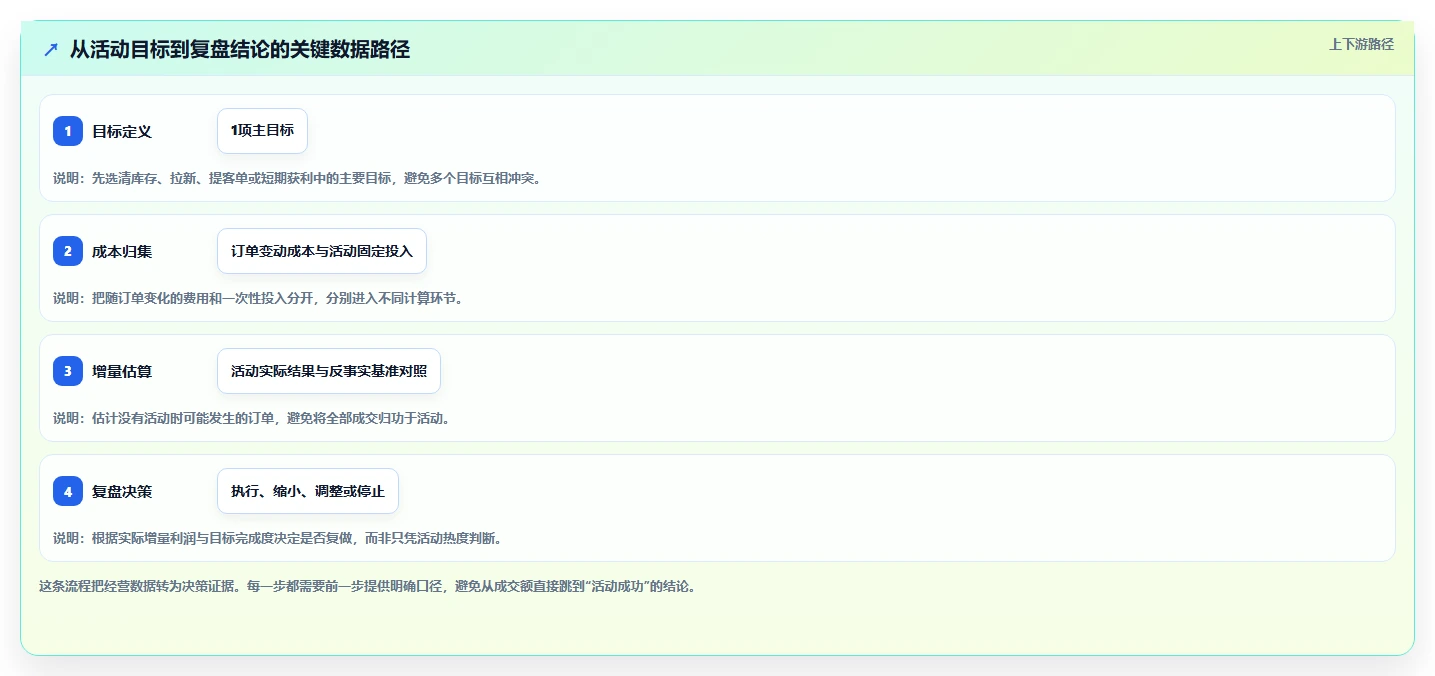Click the title 从活动目标到复盘结论的关键数据路径
This screenshot has height=676, width=1435.
click(x=240, y=50)
